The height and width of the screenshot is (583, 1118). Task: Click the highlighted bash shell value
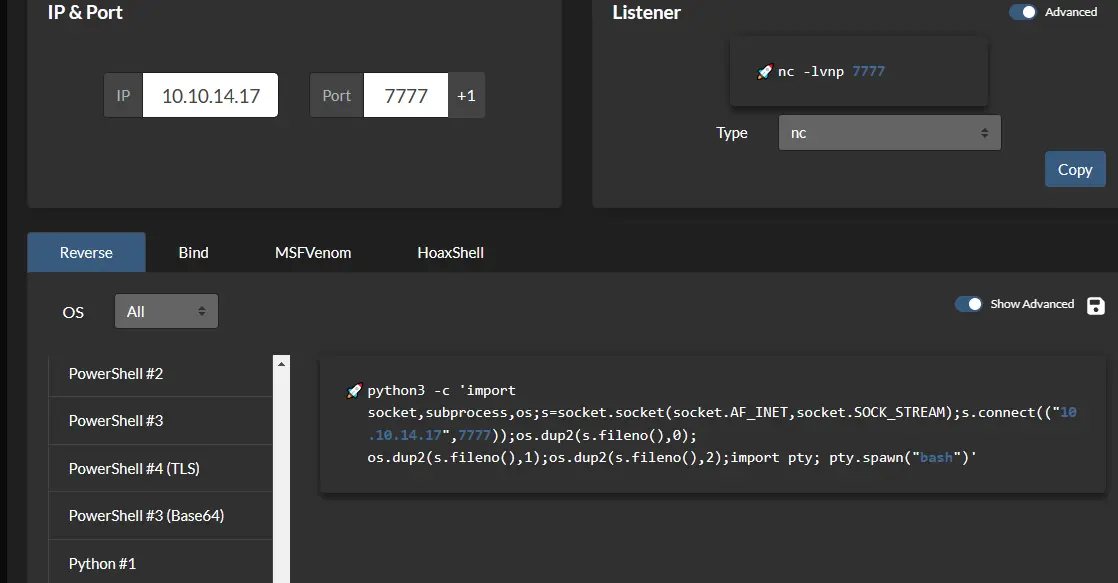coord(936,458)
